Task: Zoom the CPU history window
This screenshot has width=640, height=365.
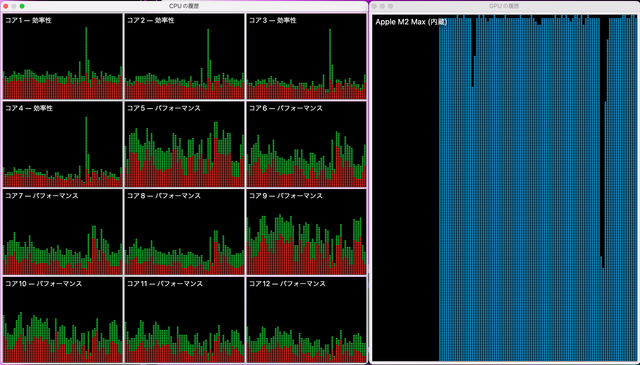Action: (22, 6)
